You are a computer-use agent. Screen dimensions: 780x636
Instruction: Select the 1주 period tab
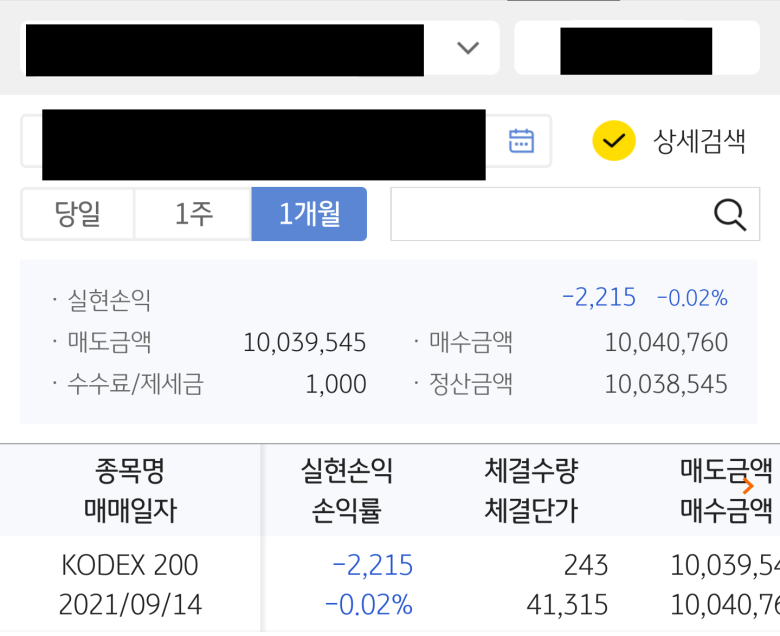[x=193, y=214]
